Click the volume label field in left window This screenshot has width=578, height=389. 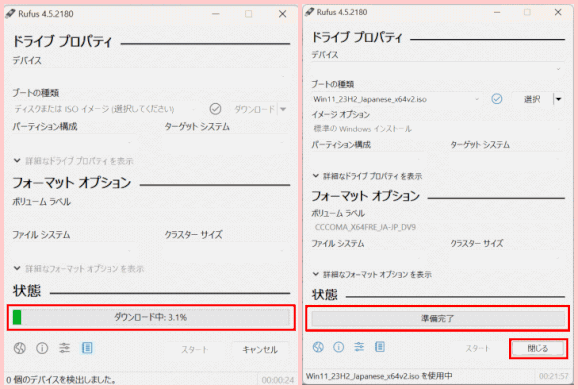pyautogui.click(x=151, y=217)
